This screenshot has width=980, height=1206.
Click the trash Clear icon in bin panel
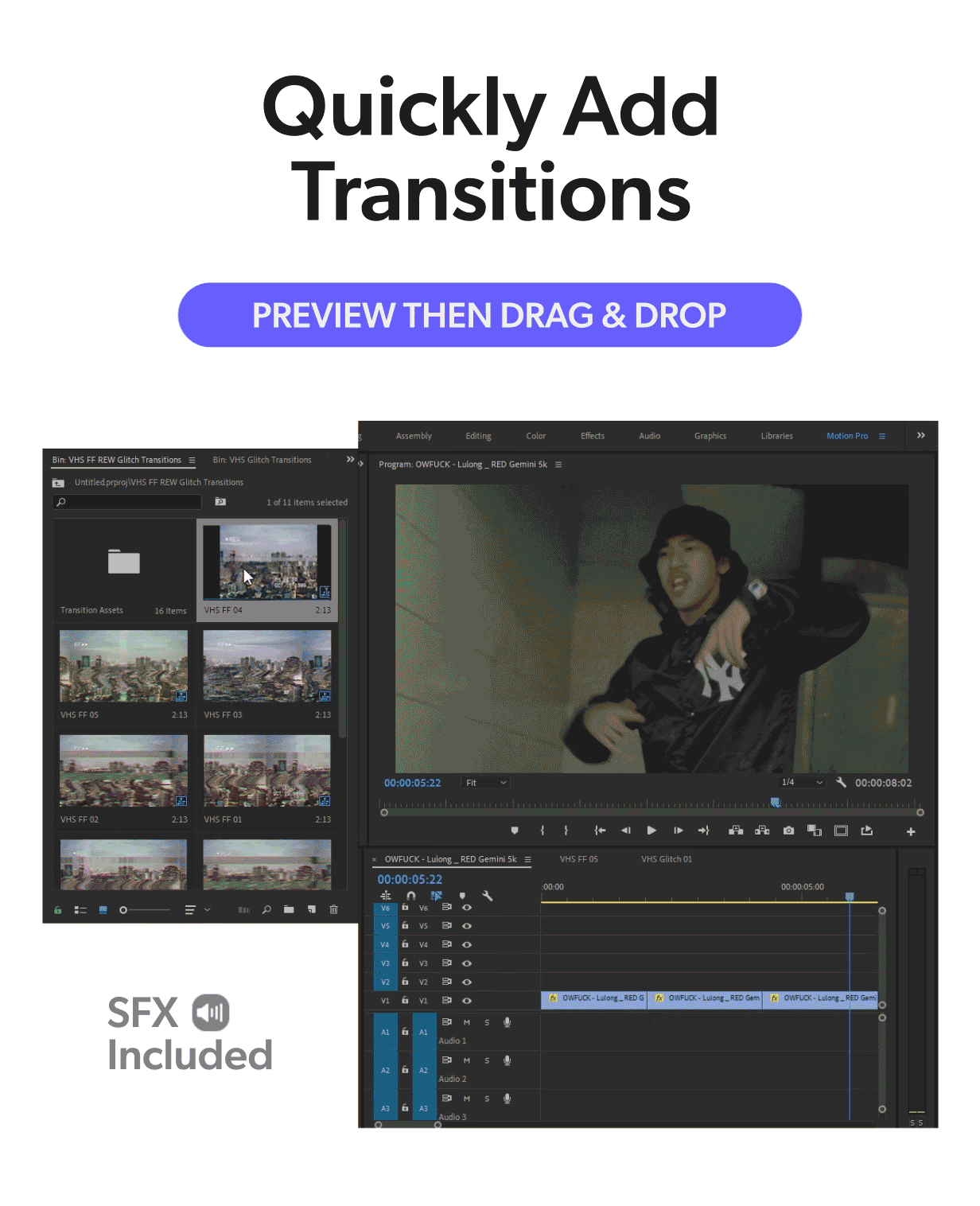[x=333, y=909]
